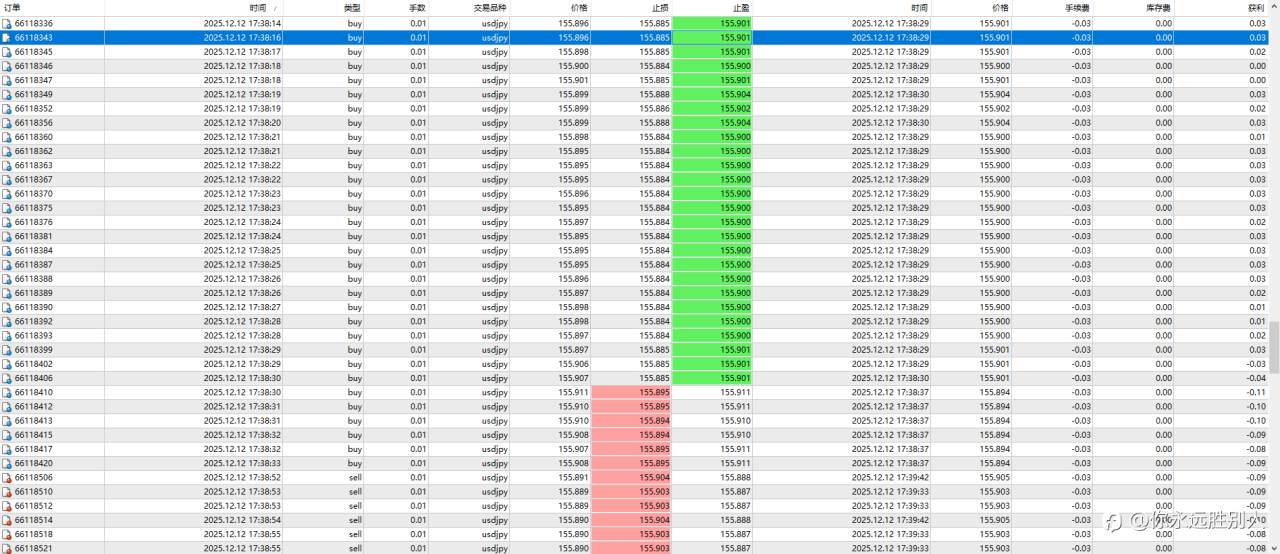Click the 155.906 open price in row 66118402
This screenshot has height=554, width=1280.
(x=574, y=364)
